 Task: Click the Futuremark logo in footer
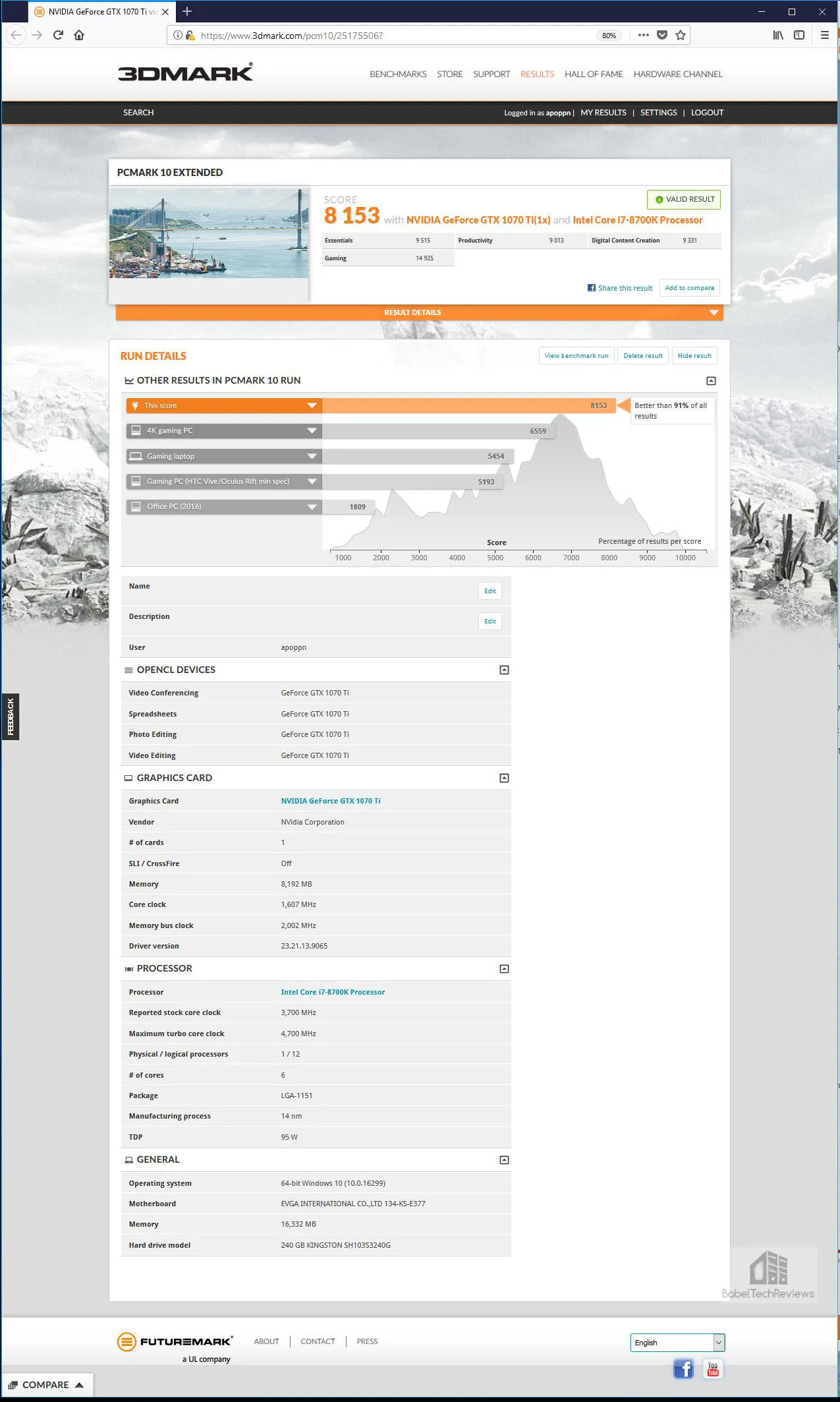(174, 1341)
